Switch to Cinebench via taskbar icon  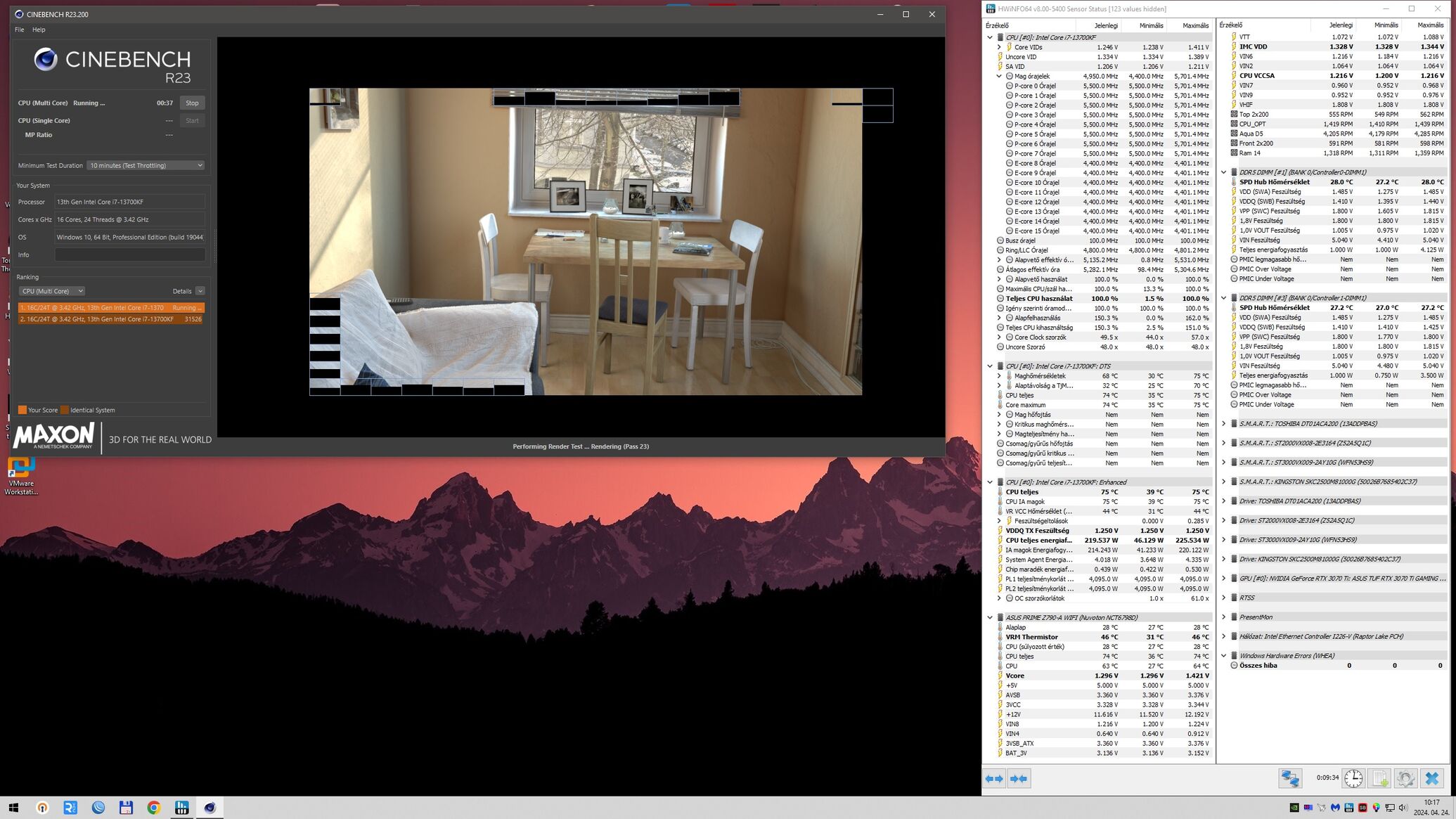(210, 808)
